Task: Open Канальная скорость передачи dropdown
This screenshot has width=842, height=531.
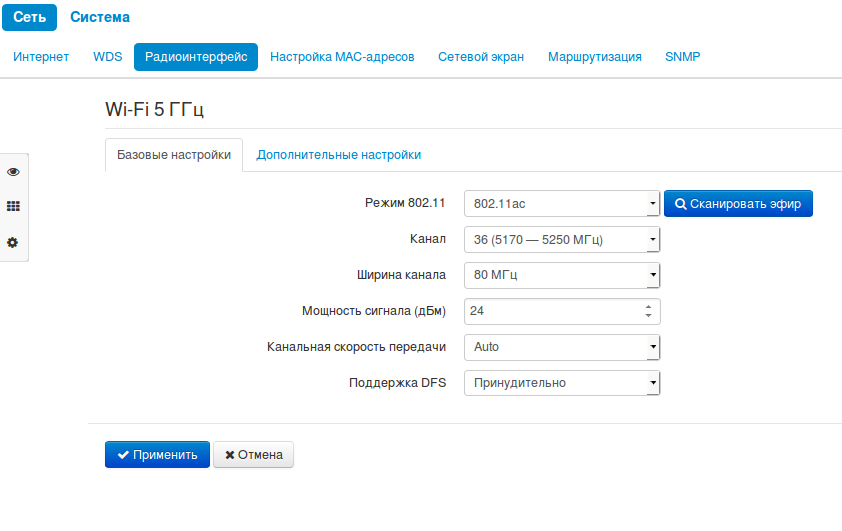Action: click(561, 347)
